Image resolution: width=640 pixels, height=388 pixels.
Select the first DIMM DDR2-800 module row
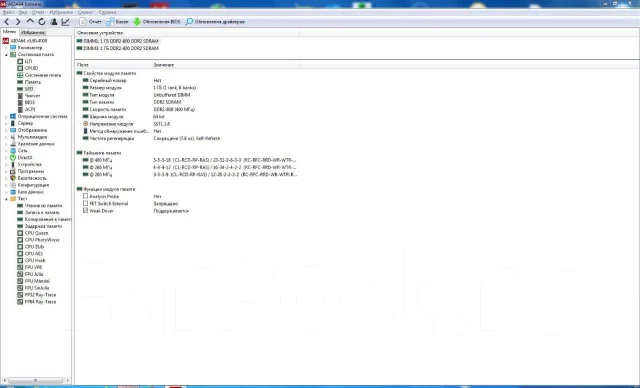pyautogui.click(x=118, y=41)
